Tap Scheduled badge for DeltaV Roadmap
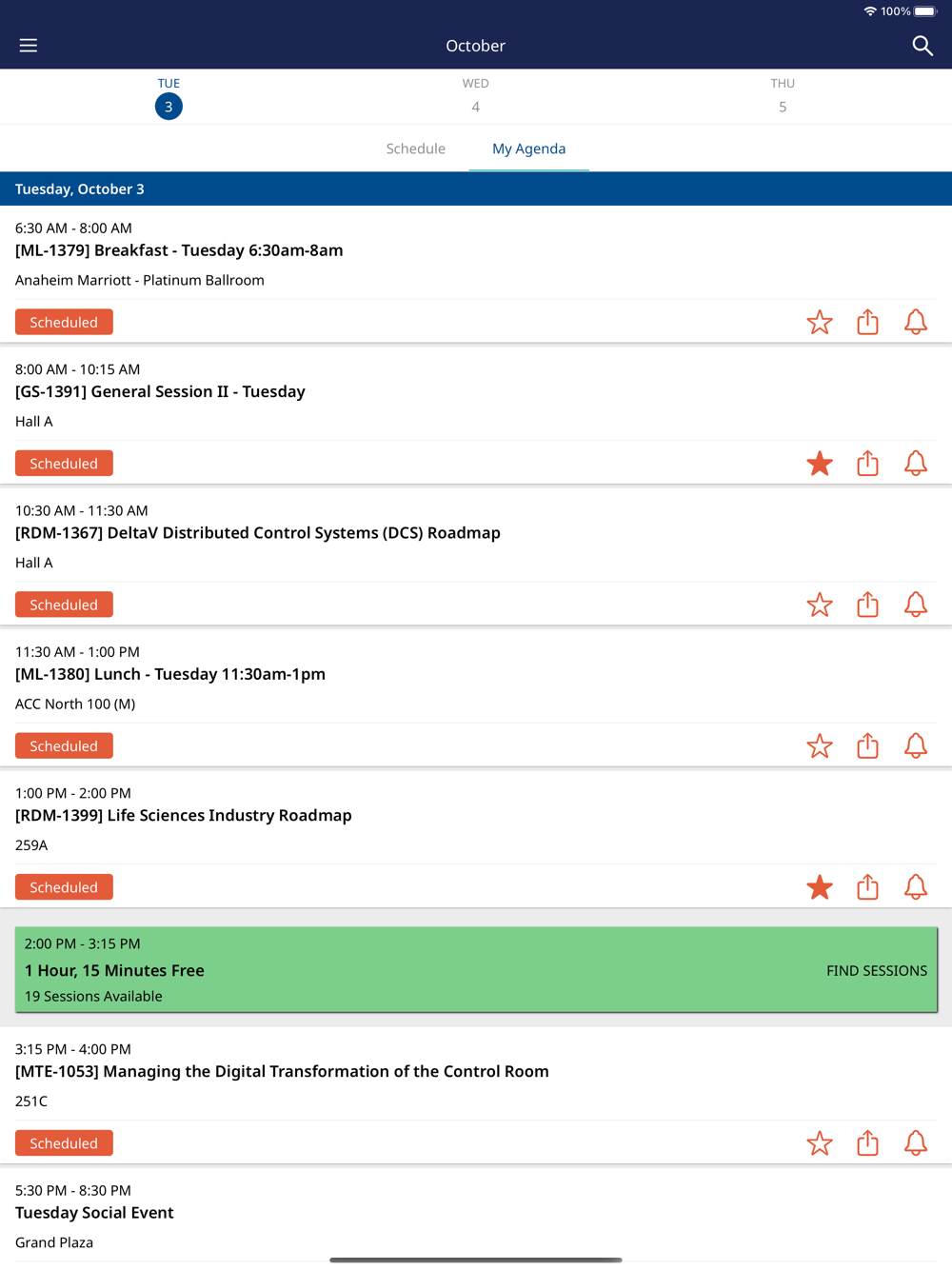The height and width of the screenshot is (1270, 952). [x=64, y=605]
